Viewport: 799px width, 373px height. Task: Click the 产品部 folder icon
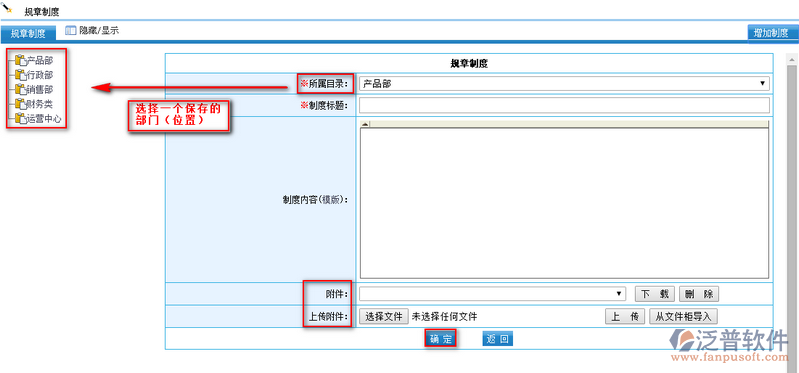[20, 61]
